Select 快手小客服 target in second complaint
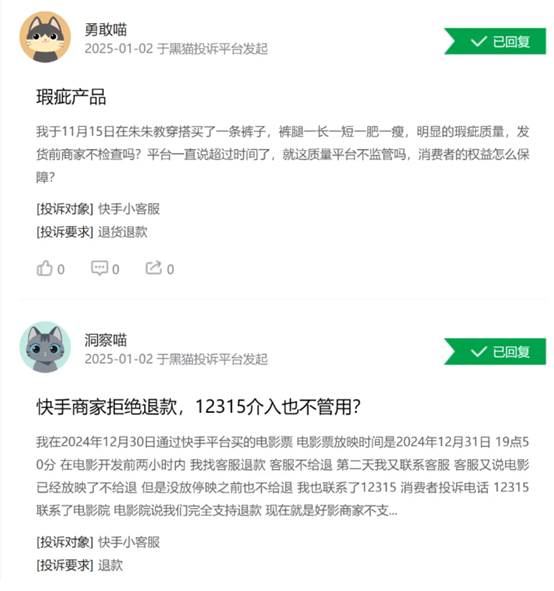The image size is (554, 591). point(129,542)
